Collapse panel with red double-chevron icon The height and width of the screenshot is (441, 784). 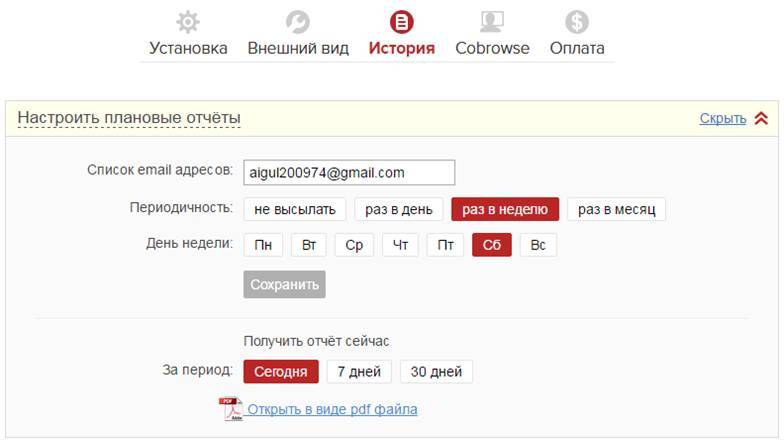[761, 118]
